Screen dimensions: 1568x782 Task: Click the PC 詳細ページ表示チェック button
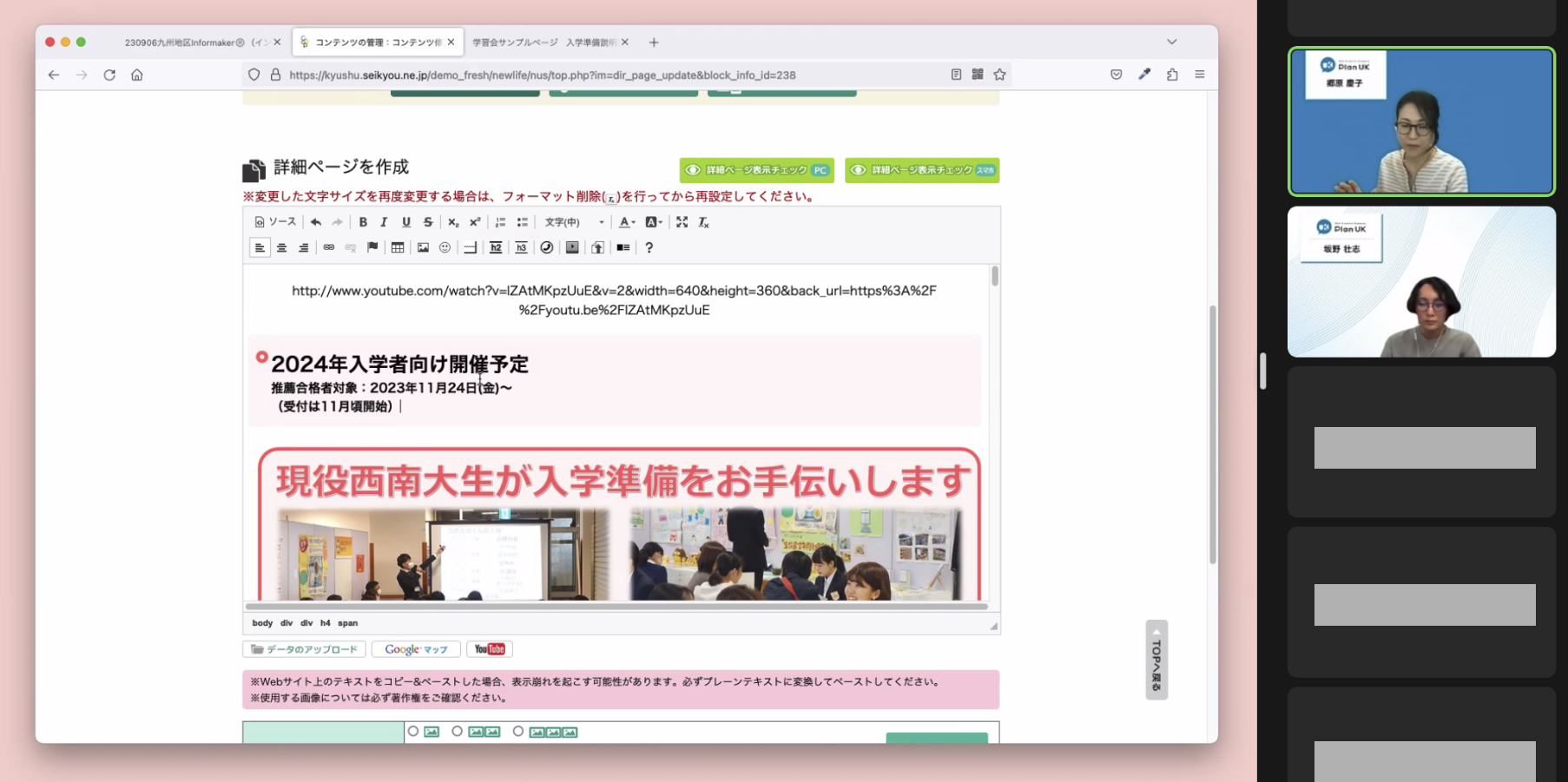click(756, 170)
